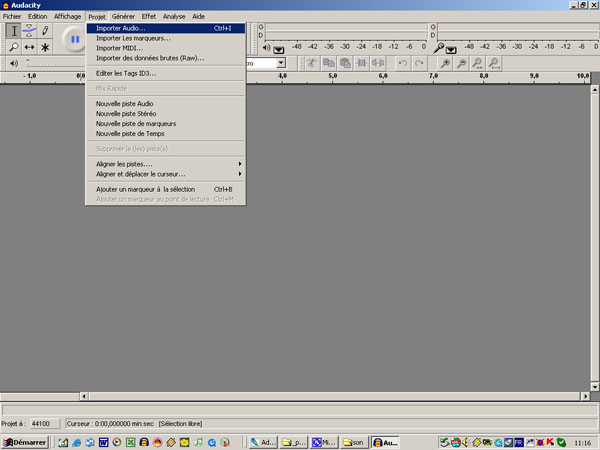Image resolution: width=600 pixels, height=450 pixels.
Task: Click the horizontal scrollbar left arrow
Action: (x=84, y=396)
